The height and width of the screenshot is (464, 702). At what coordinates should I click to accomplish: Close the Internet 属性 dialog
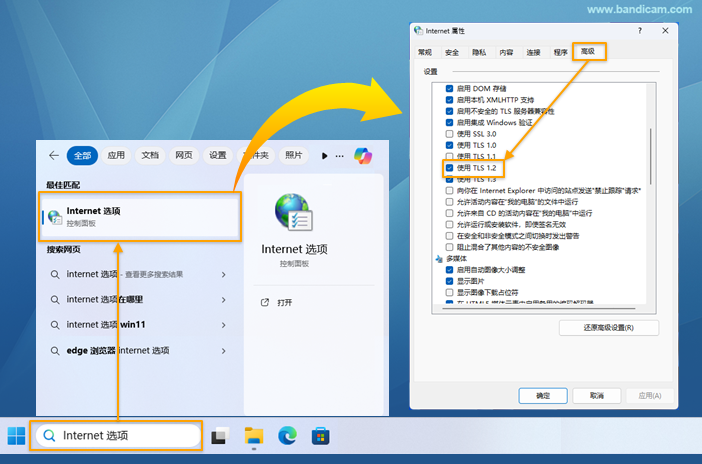click(x=665, y=30)
